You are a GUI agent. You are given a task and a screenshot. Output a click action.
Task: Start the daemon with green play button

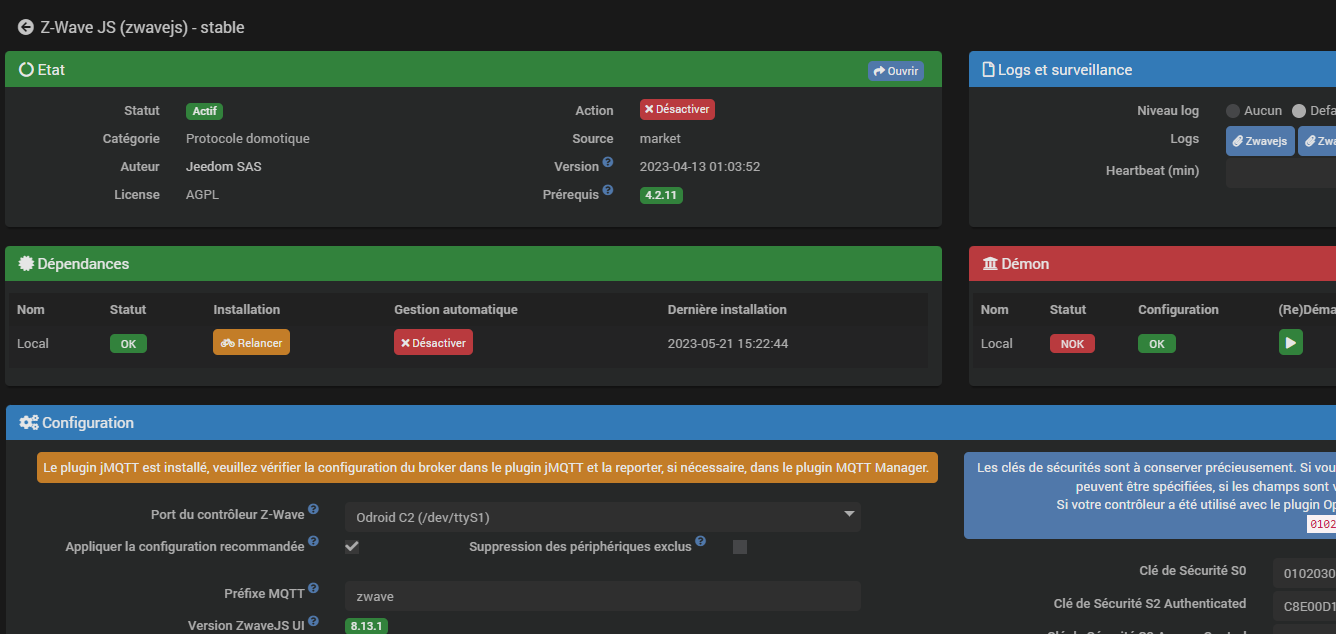coord(1290,343)
